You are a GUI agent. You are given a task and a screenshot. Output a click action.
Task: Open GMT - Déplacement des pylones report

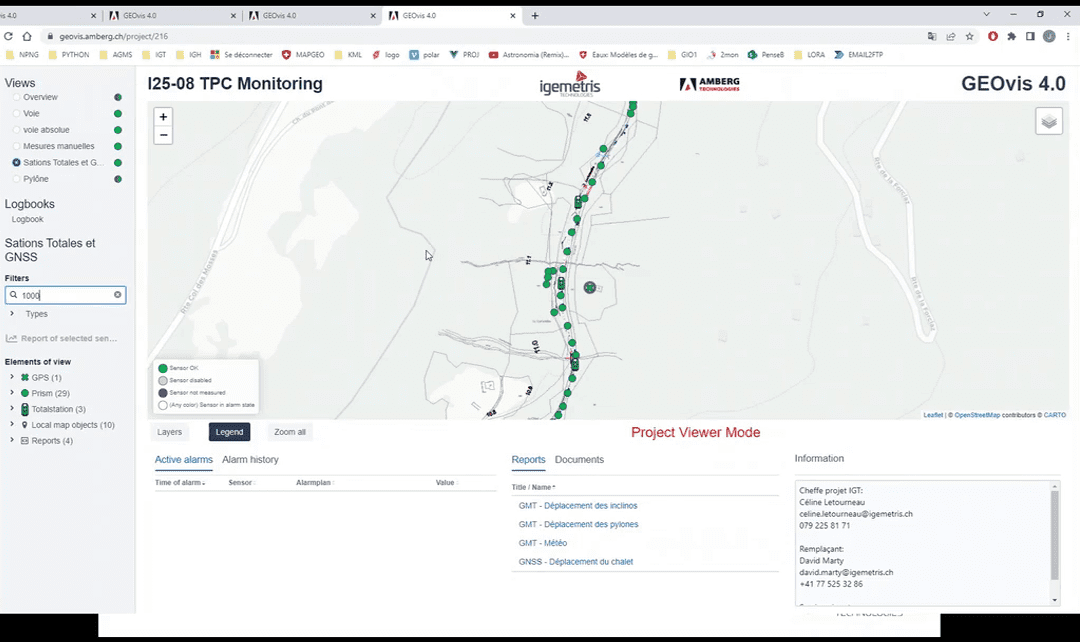click(578, 524)
